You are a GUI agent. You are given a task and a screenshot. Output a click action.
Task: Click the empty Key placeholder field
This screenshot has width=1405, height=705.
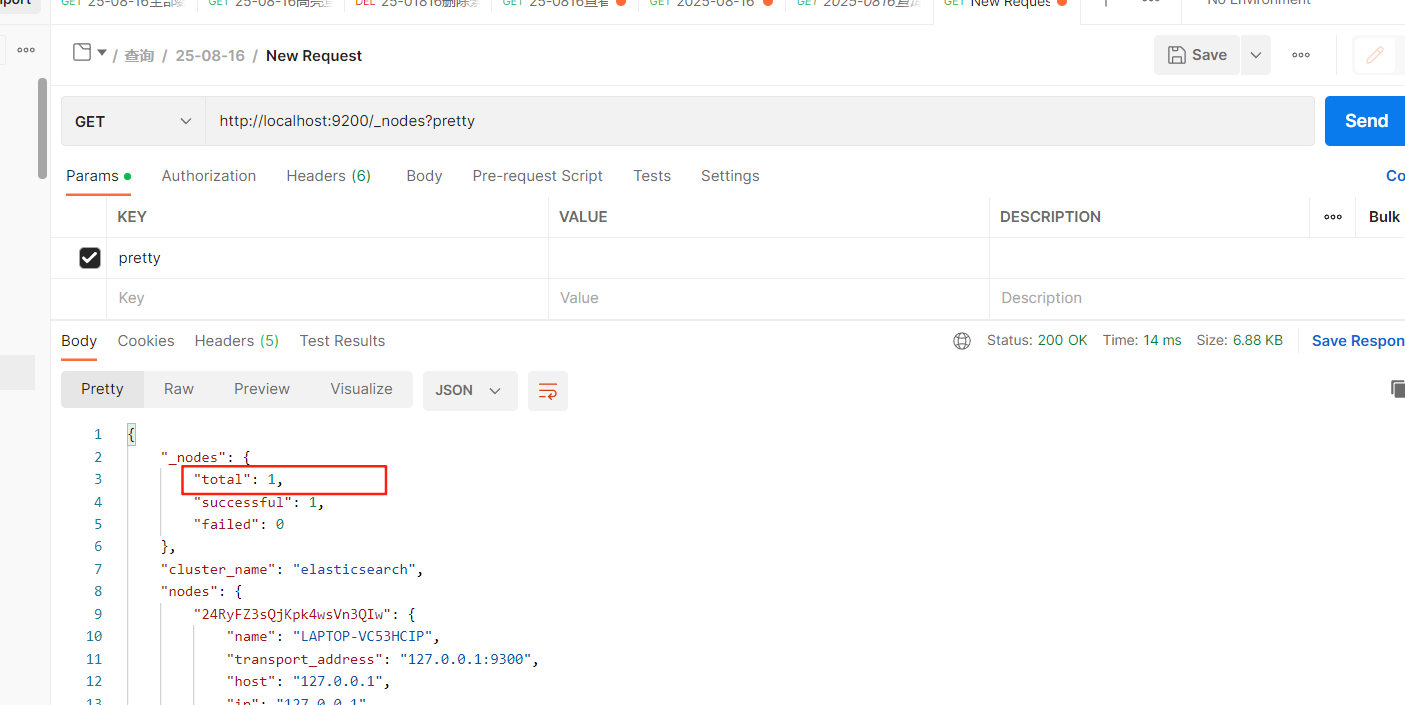(x=328, y=298)
